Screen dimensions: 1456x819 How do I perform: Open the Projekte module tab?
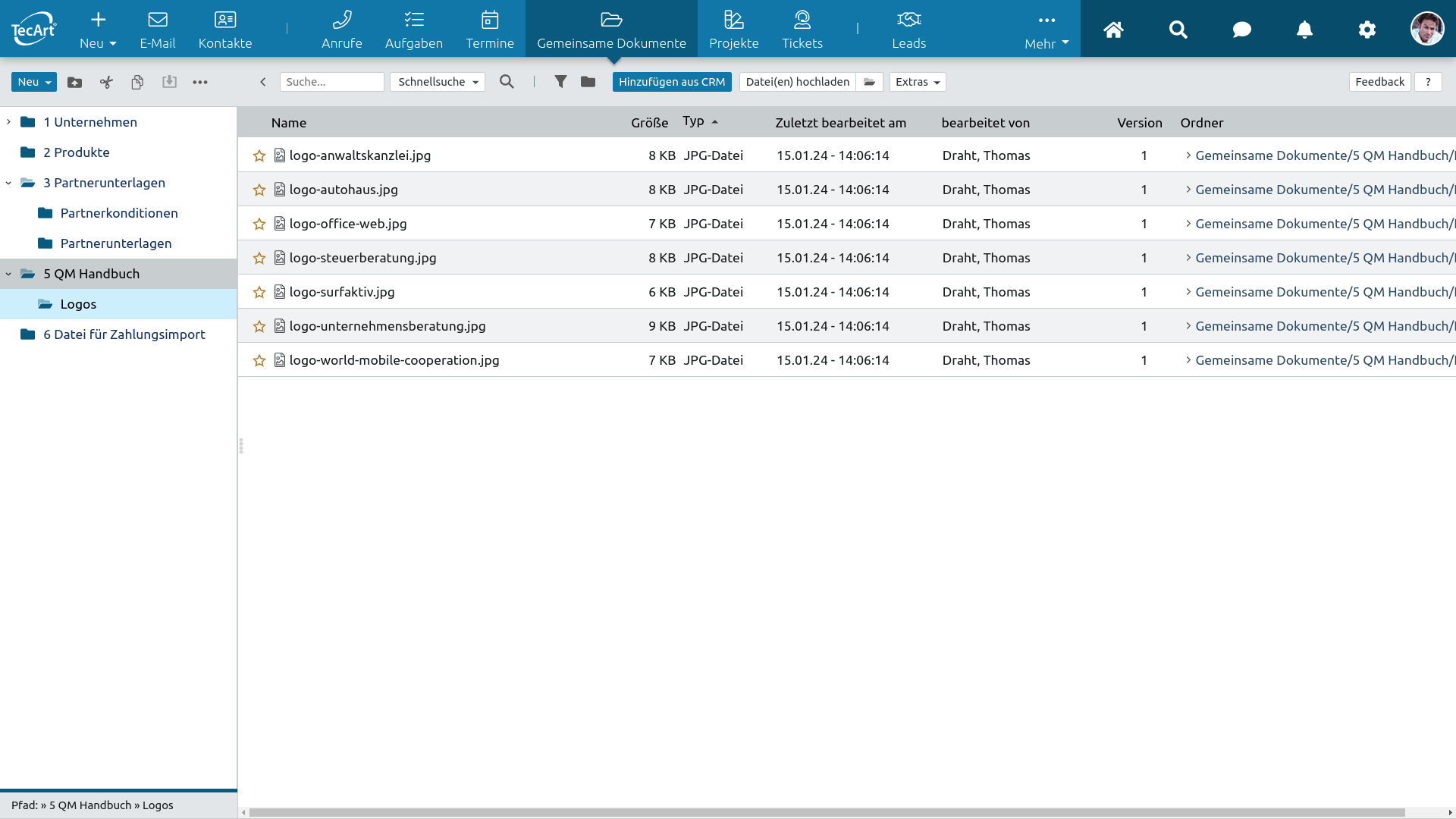tap(733, 30)
